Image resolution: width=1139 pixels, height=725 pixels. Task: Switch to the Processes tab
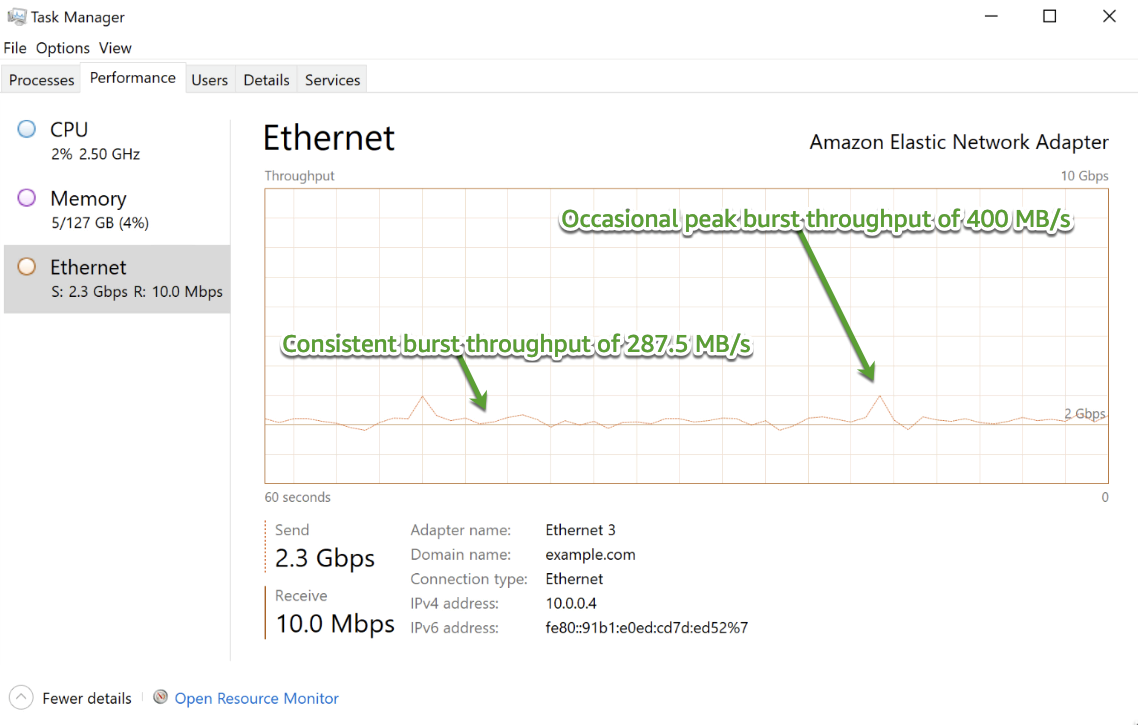pyautogui.click(x=40, y=79)
